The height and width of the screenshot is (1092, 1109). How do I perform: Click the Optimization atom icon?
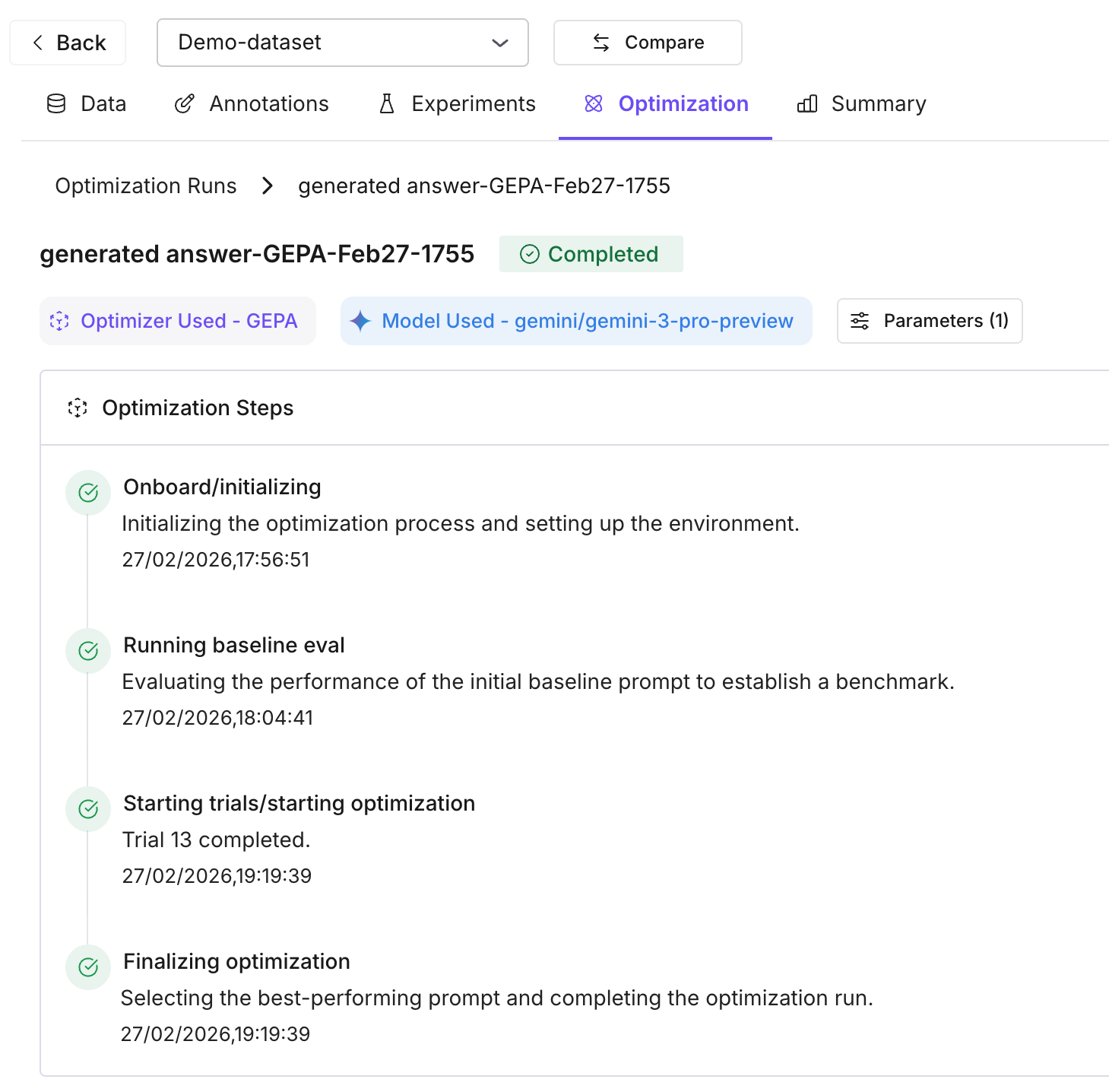pos(594,104)
